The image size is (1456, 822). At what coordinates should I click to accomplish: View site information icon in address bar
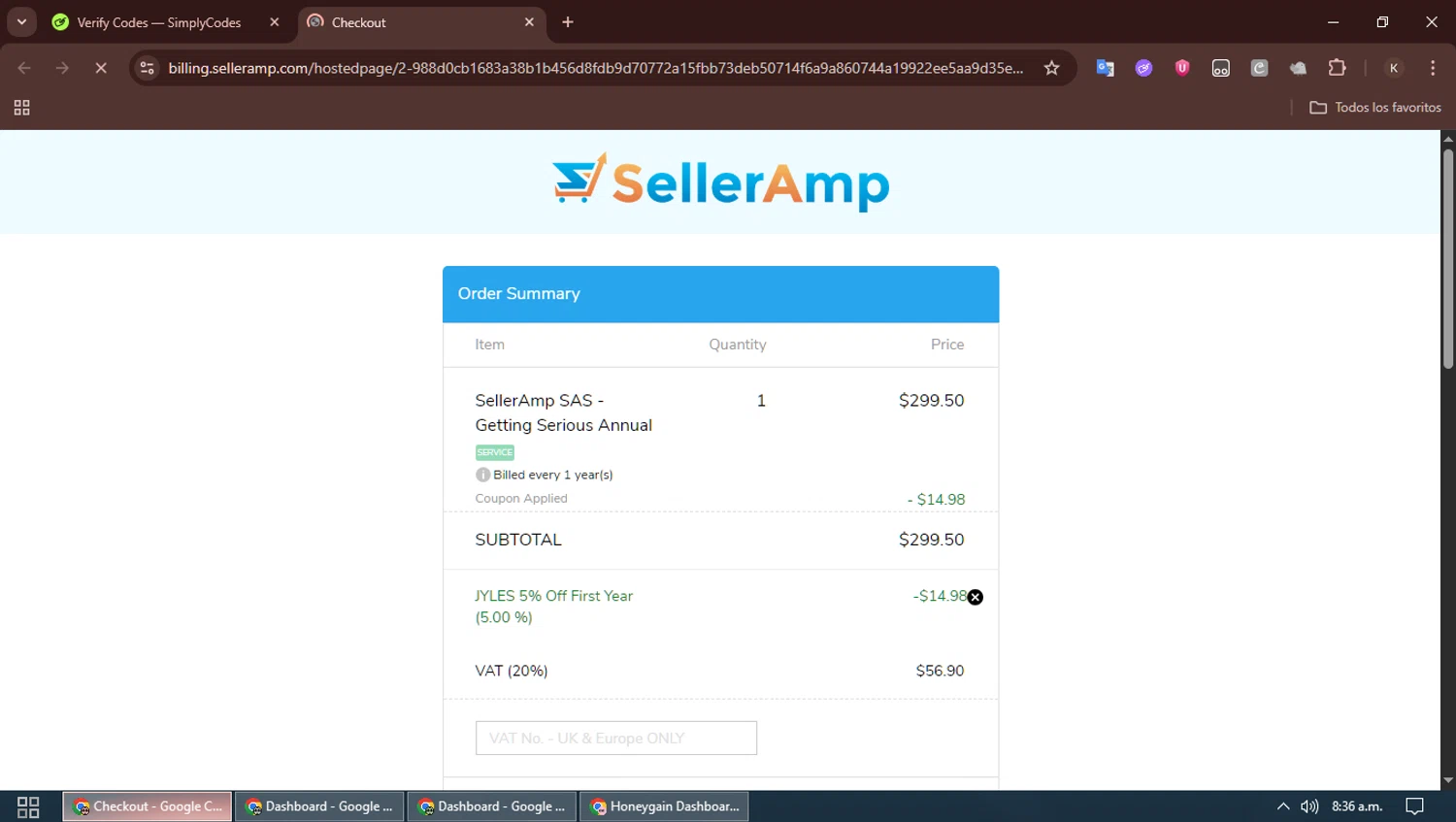[x=147, y=68]
